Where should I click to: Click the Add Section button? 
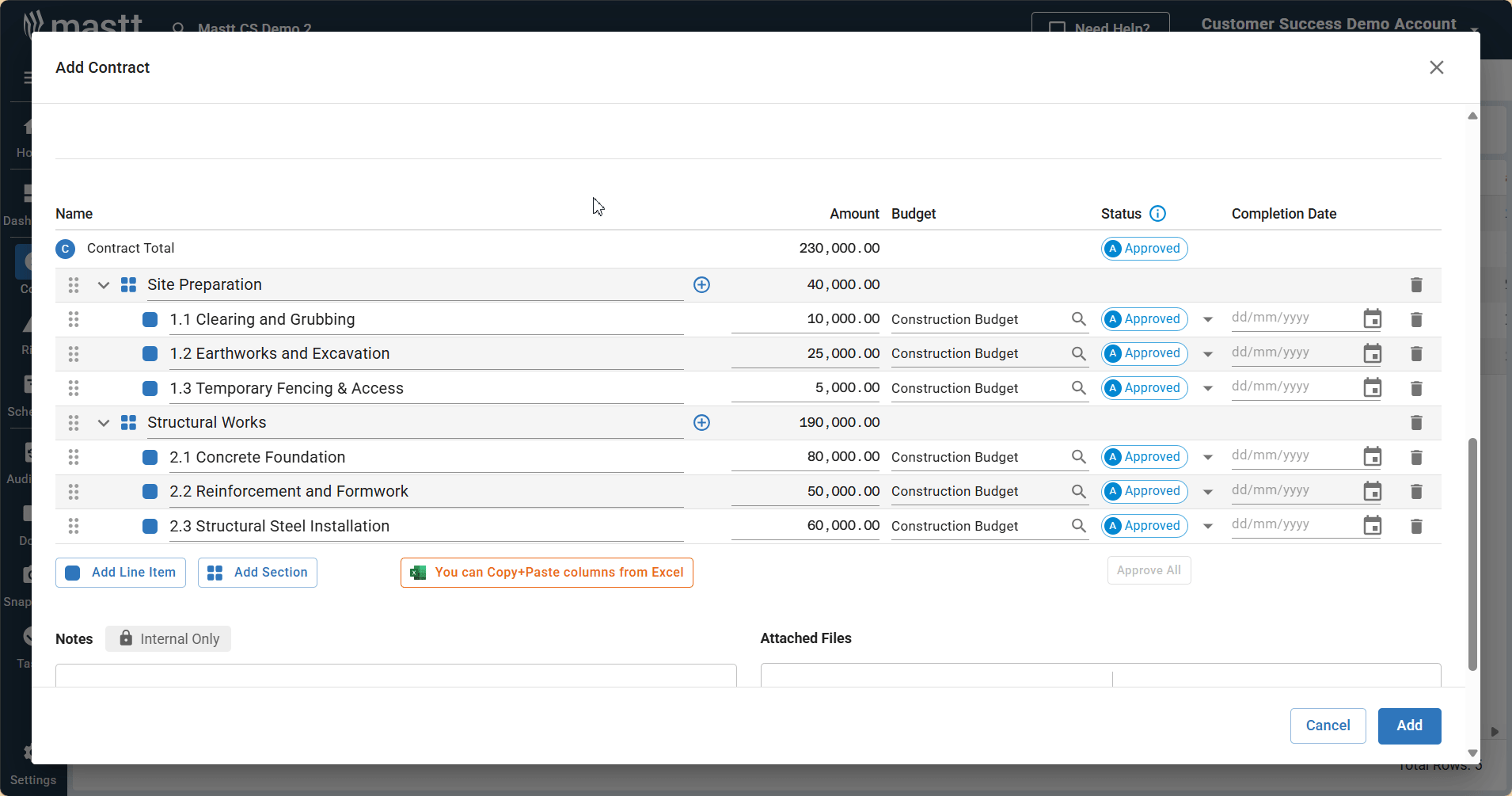256,572
